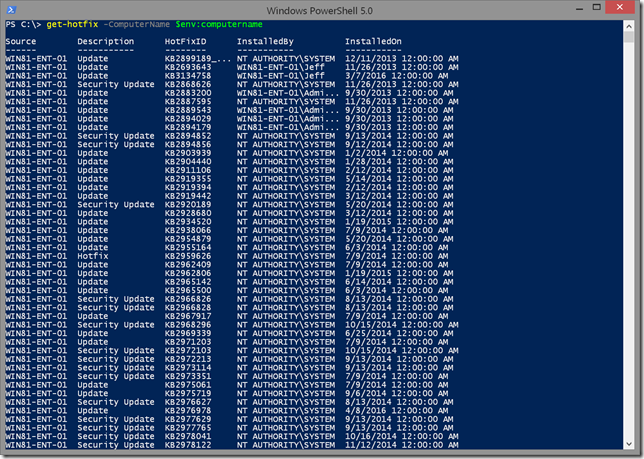The height and width of the screenshot is (459, 644).
Task: Click hotfix ID KB2962409
Action: click(188, 265)
